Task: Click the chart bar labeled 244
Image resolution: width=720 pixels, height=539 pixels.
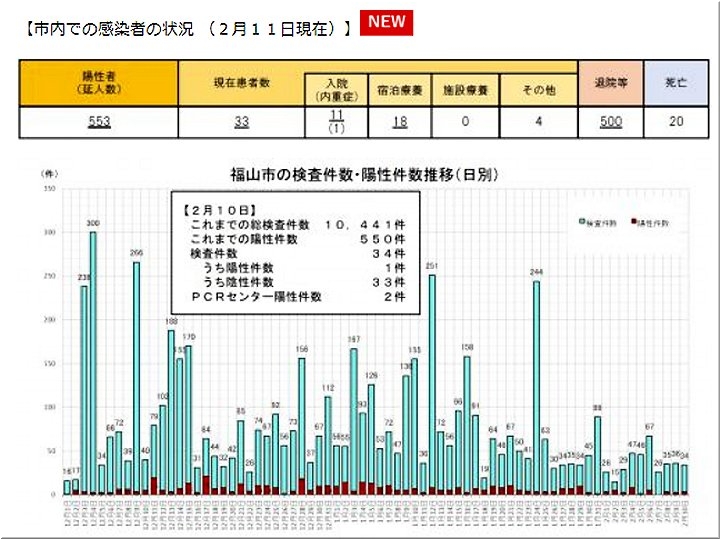Action: 536,385
